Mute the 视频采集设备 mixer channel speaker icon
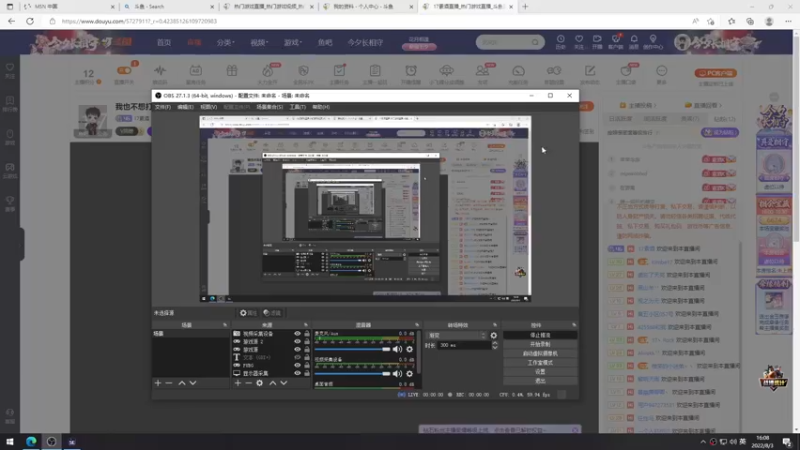This screenshot has width=800, height=450. tap(397, 374)
